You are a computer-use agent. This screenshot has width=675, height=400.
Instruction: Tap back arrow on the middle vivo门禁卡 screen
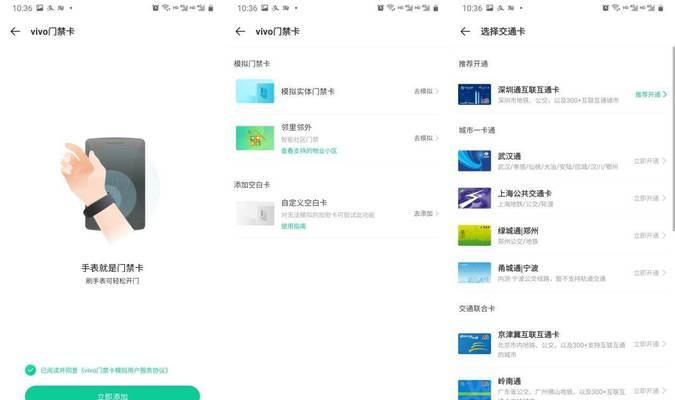click(x=240, y=31)
